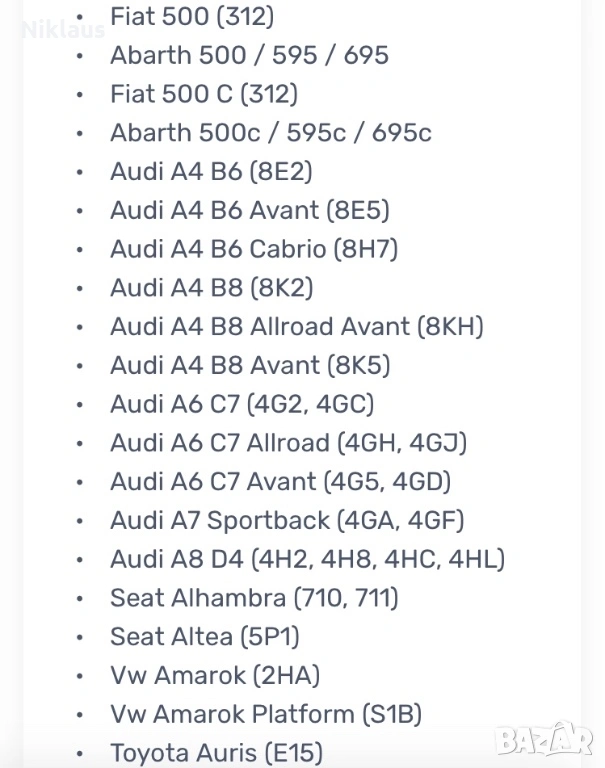This screenshot has width=605, height=768.
Task: Select the Audi A6 C7 Allroad entry
Action: [x=288, y=442]
